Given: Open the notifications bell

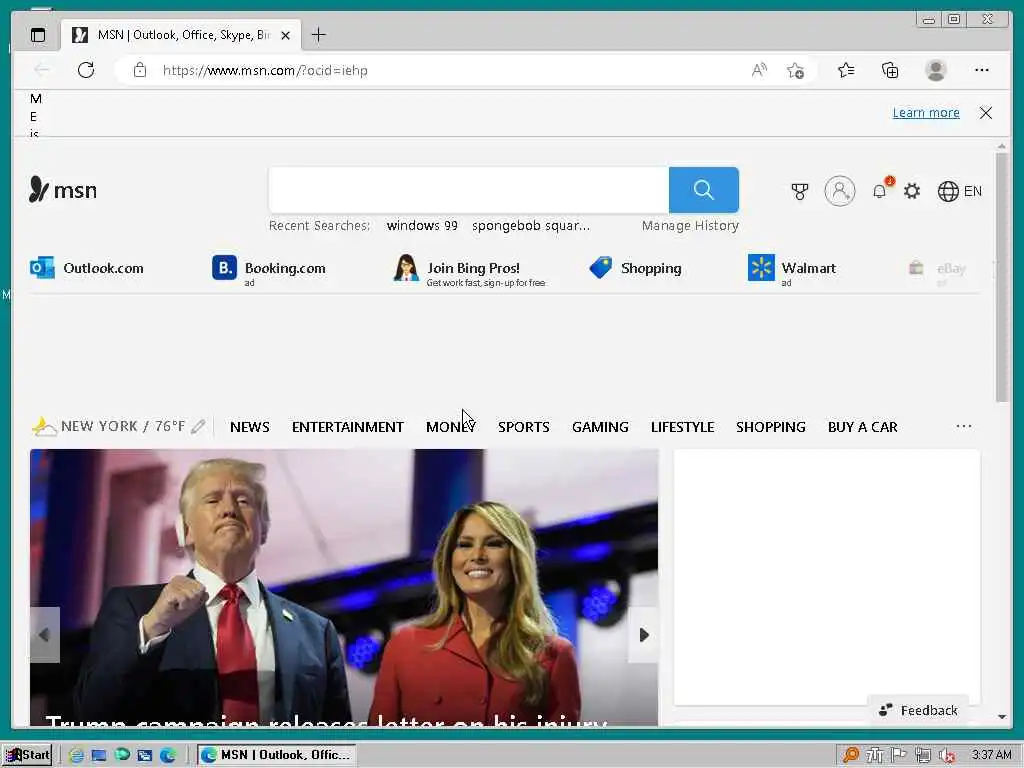Looking at the screenshot, I should 880,191.
